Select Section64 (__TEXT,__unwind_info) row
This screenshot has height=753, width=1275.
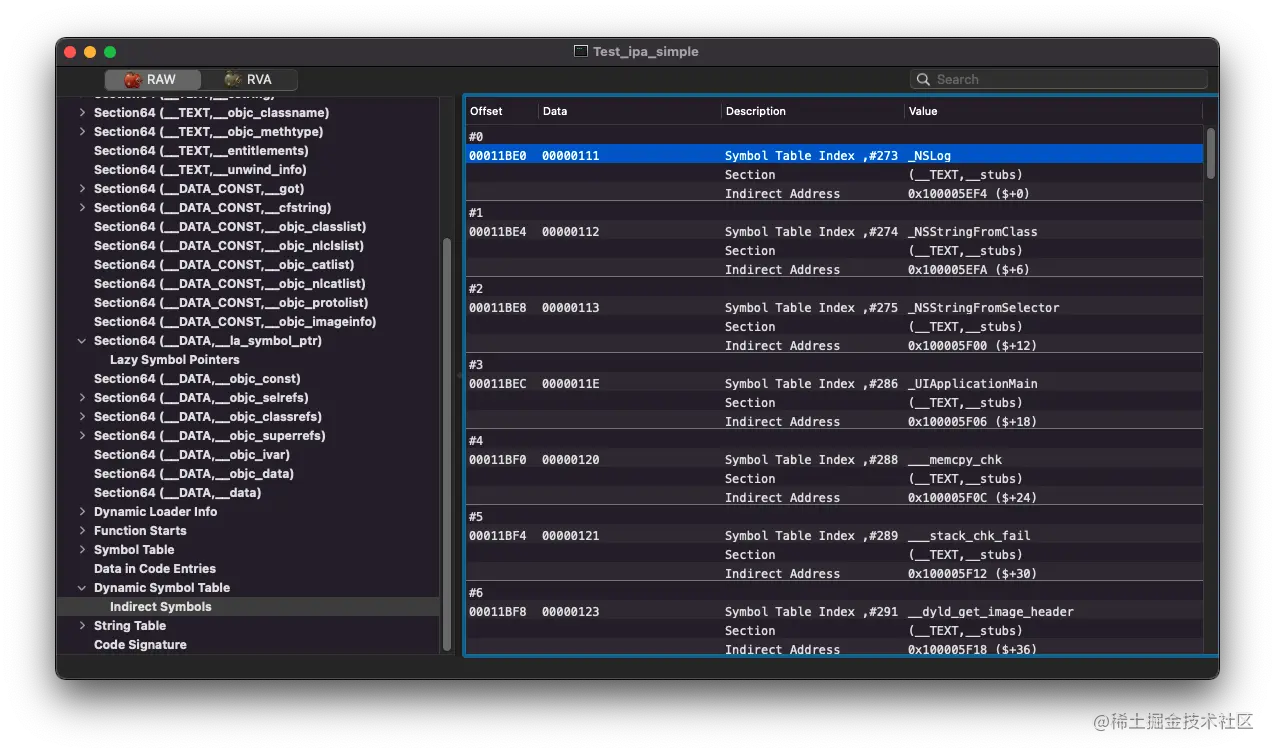(x=248, y=170)
